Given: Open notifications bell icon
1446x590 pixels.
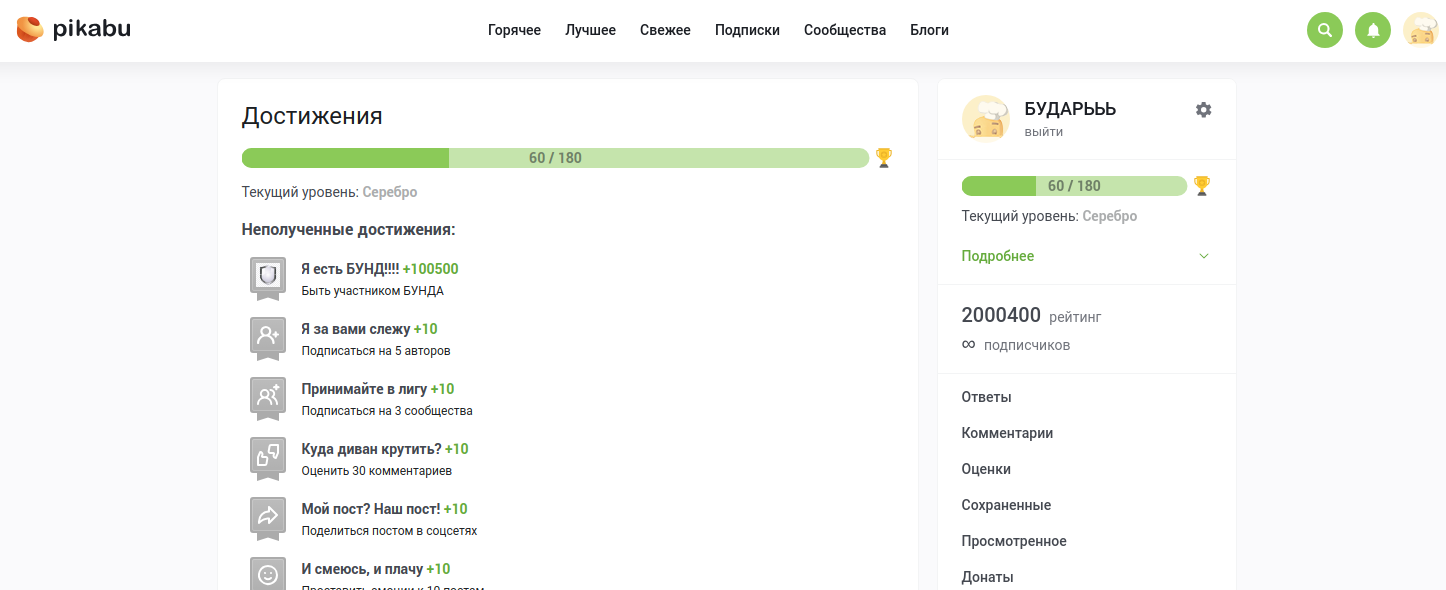Looking at the screenshot, I should pyautogui.click(x=1373, y=30).
